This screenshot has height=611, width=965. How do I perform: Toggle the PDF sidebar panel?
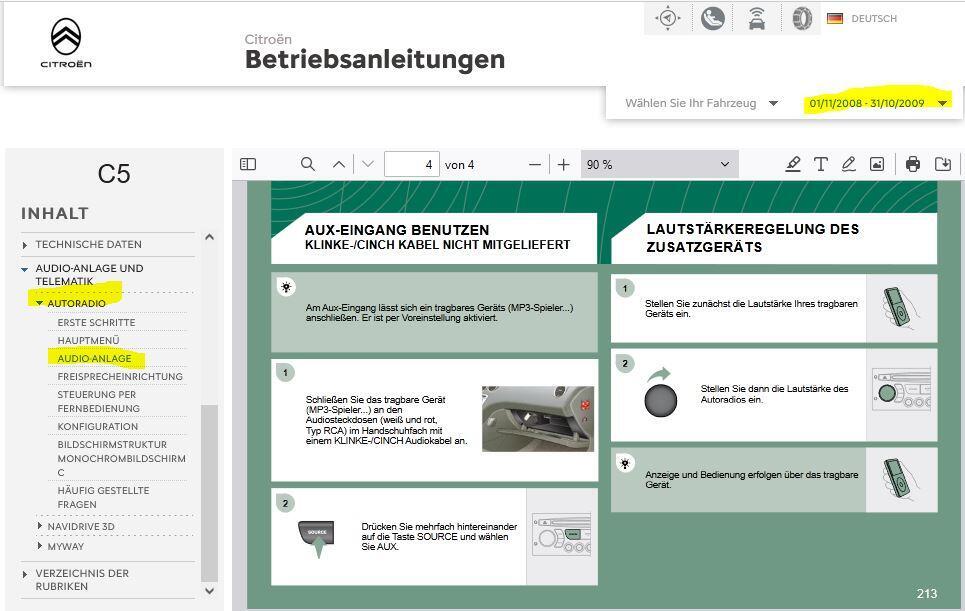(x=248, y=164)
